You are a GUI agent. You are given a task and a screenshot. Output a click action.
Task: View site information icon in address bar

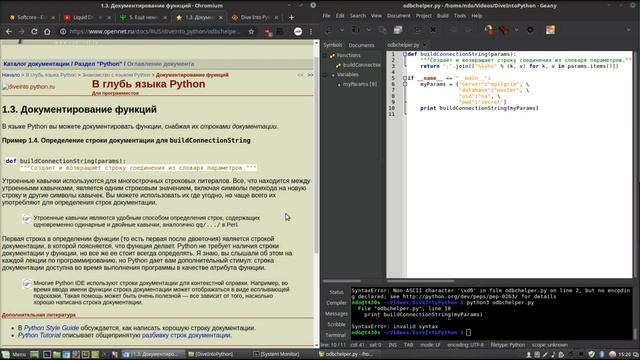tap(63, 31)
